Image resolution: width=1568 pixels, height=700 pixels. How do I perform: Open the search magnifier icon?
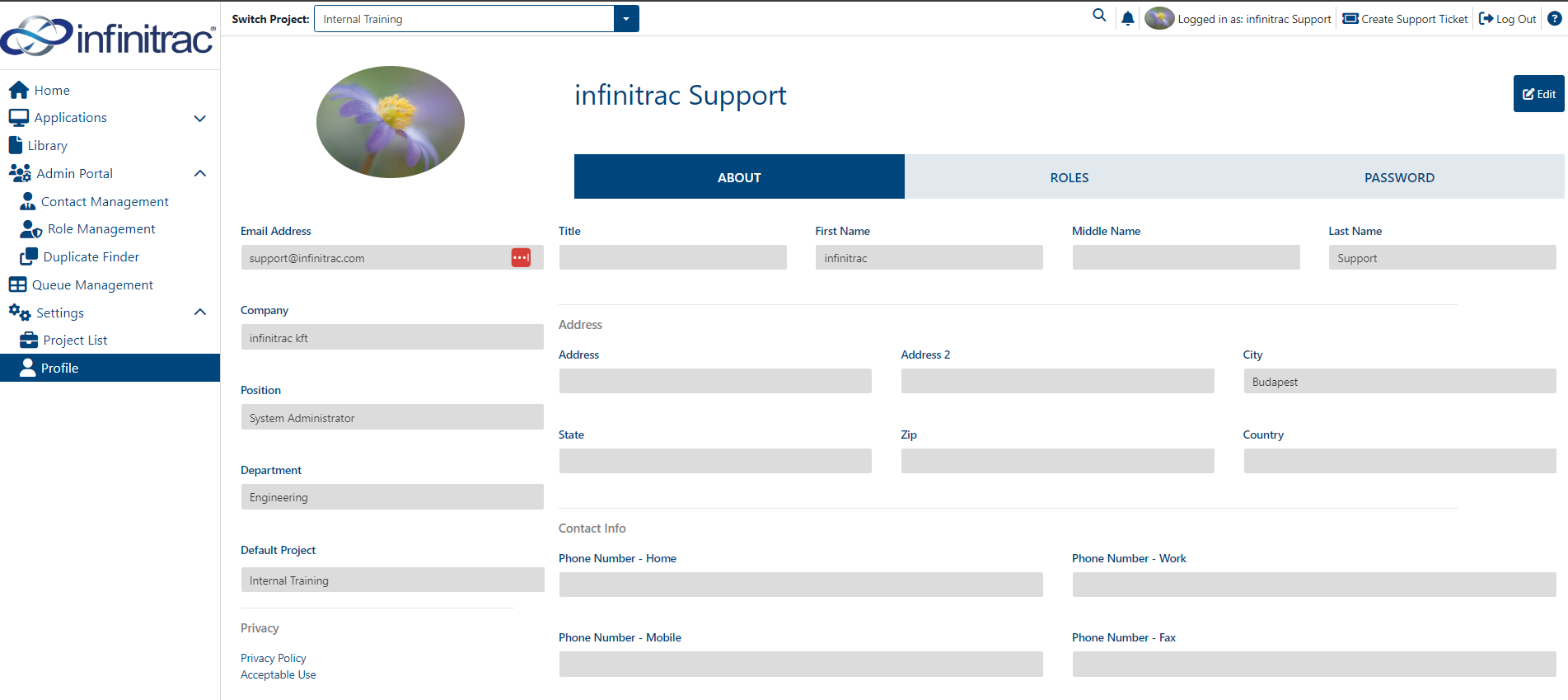point(1099,16)
